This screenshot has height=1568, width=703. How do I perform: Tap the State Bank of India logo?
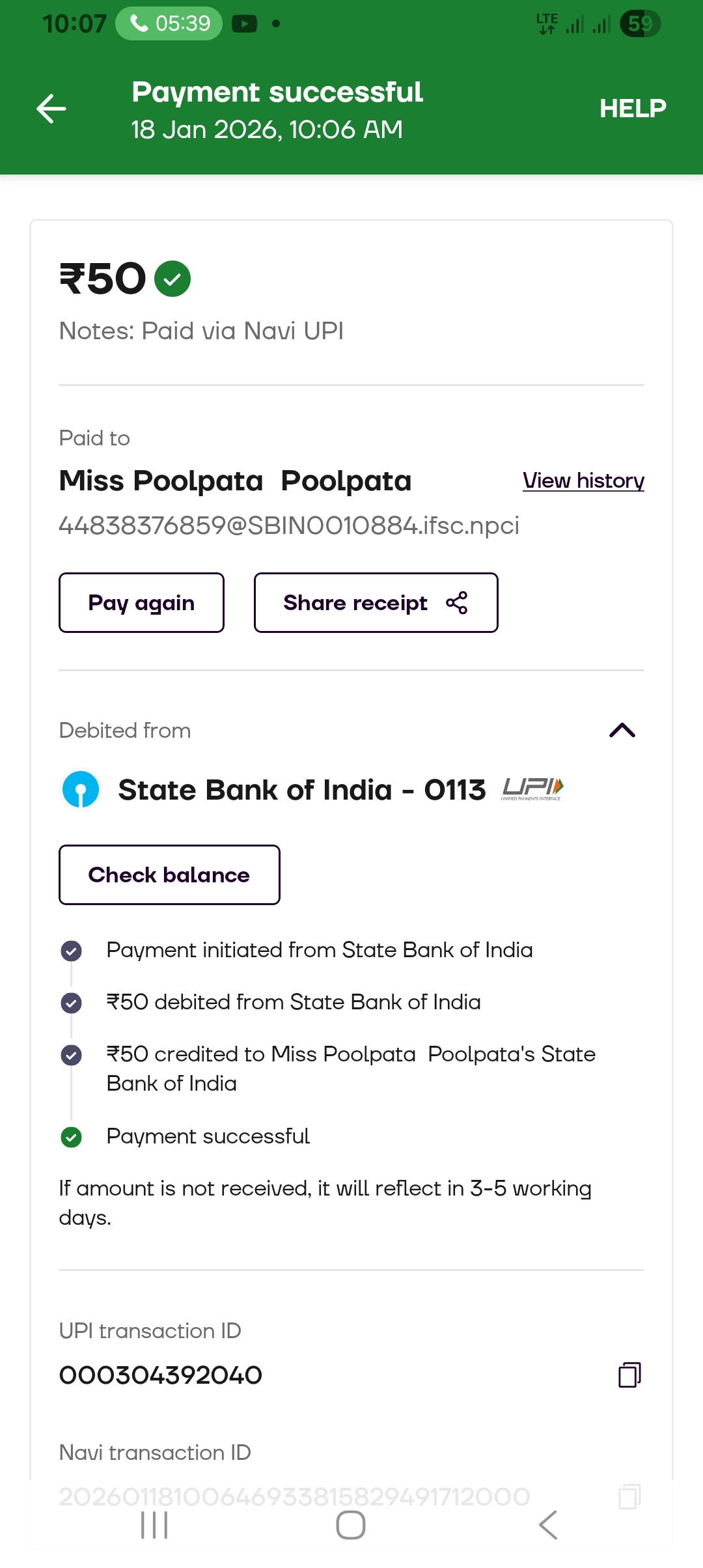[81, 789]
